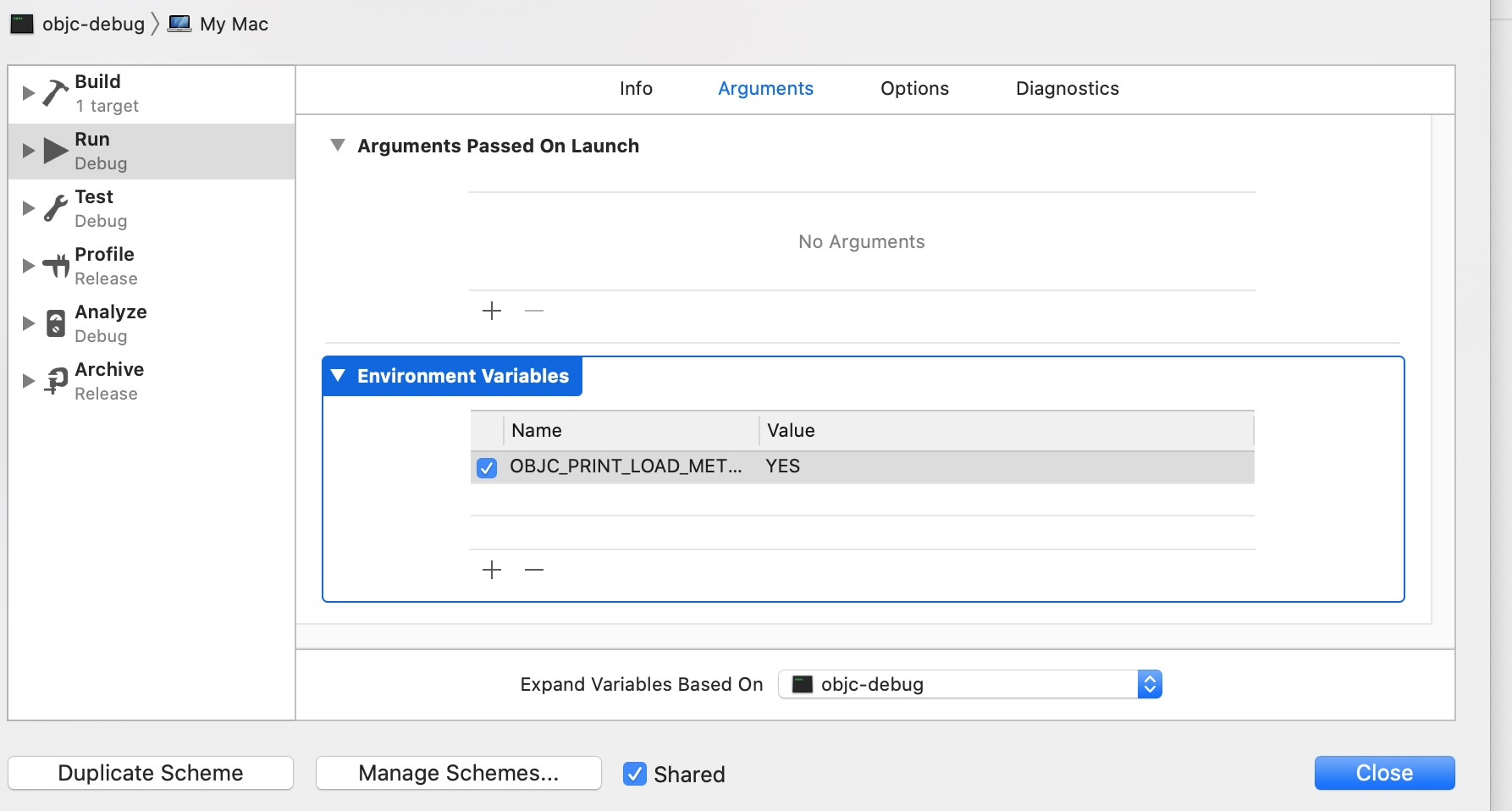This screenshot has width=1512, height=811.
Task: Click the Profile instrument icon
Action: click(56, 266)
